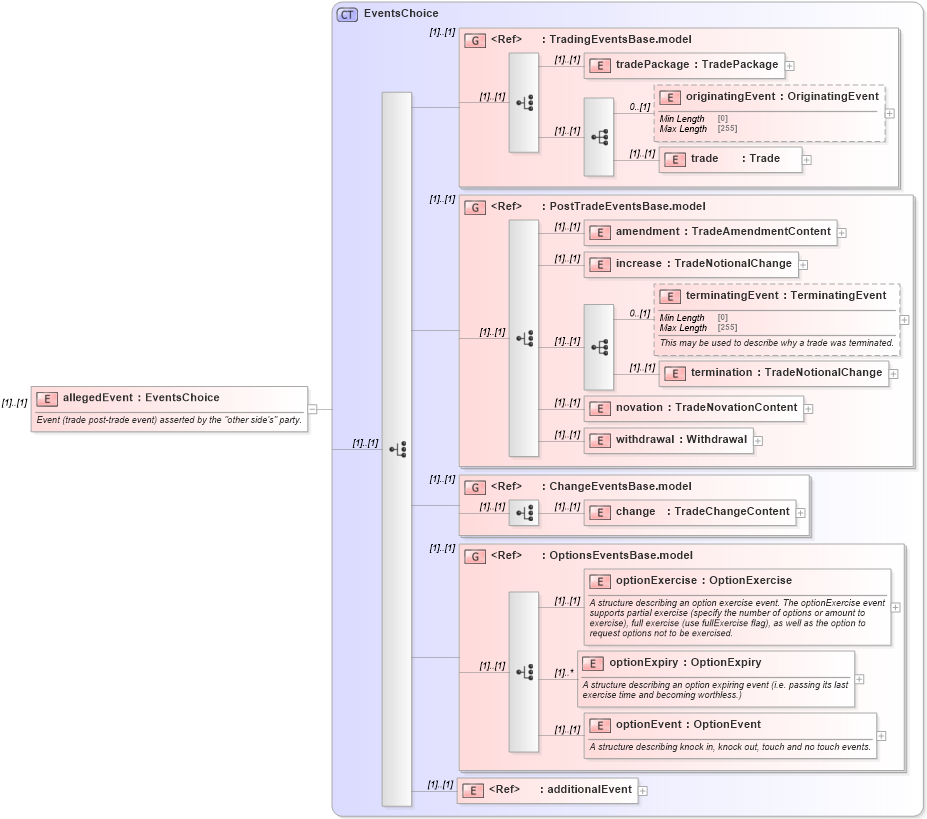Screen dimensions: 927x819
Task: Select the compositor icon in ChangeEventsBase.model group
Action: click(x=523, y=512)
